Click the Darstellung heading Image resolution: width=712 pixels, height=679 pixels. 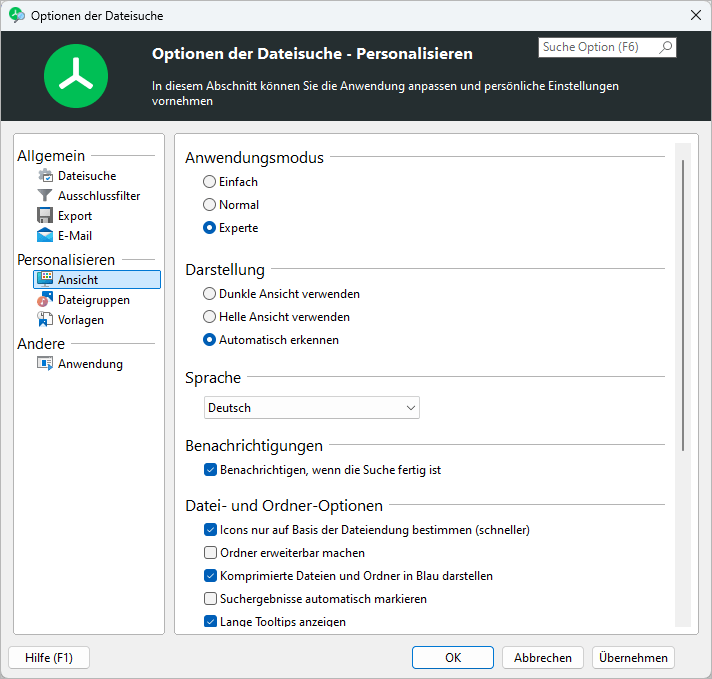[225, 269]
